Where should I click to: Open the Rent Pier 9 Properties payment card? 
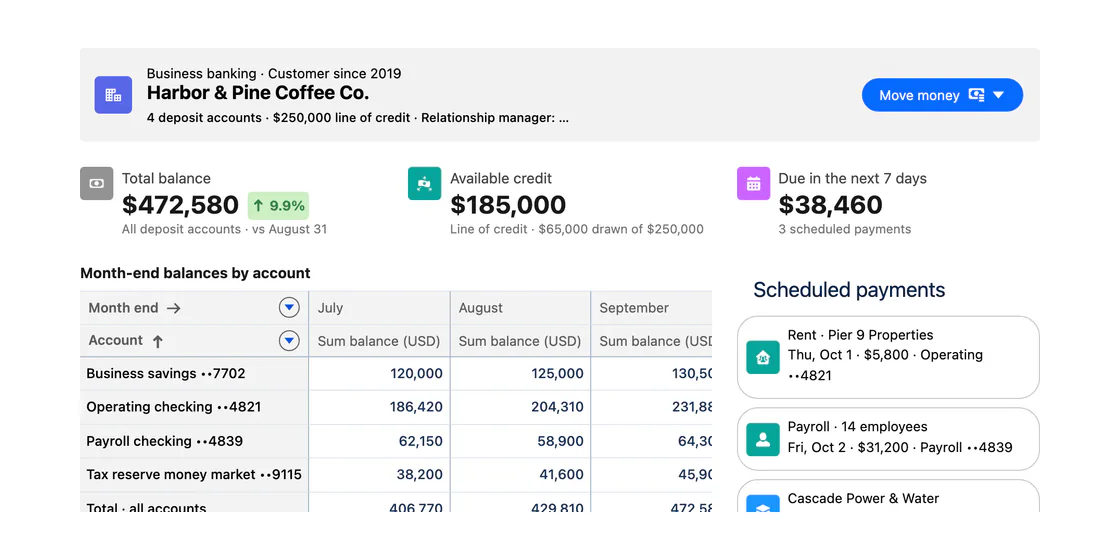tap(888, 357)
